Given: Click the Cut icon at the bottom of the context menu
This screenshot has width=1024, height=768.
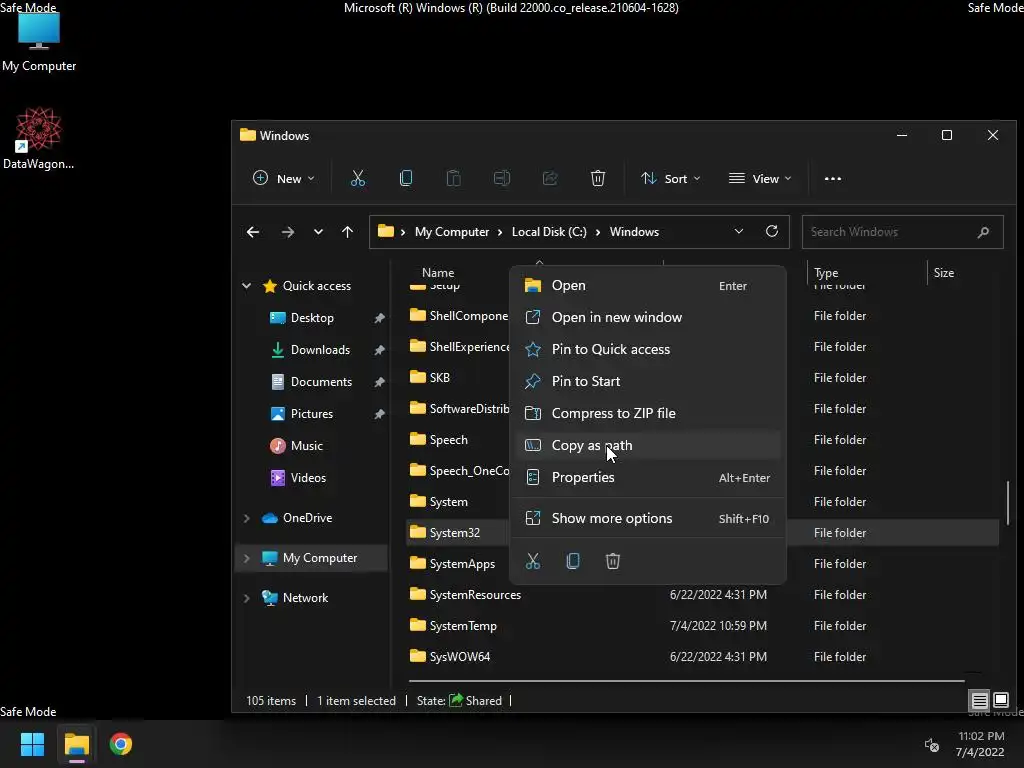Looking at the screenshot, I should [x=533, y=561].
